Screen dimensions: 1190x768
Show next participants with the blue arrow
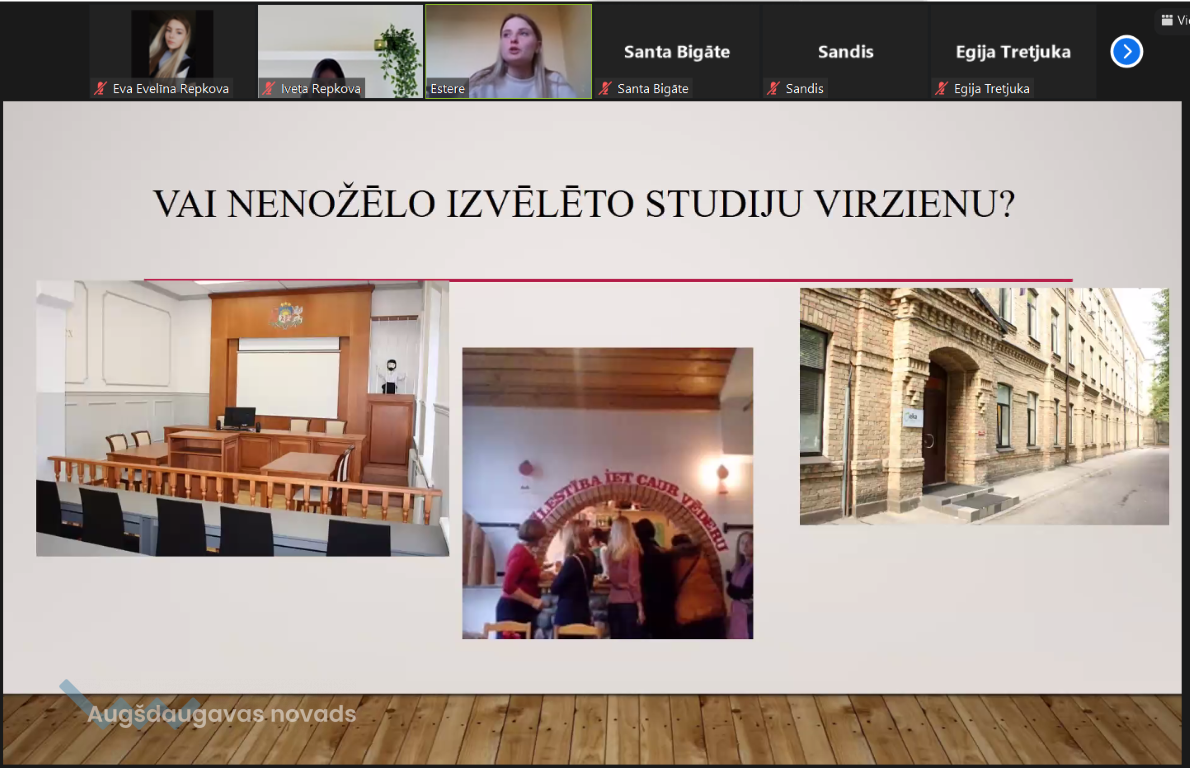coord(1126,51)
